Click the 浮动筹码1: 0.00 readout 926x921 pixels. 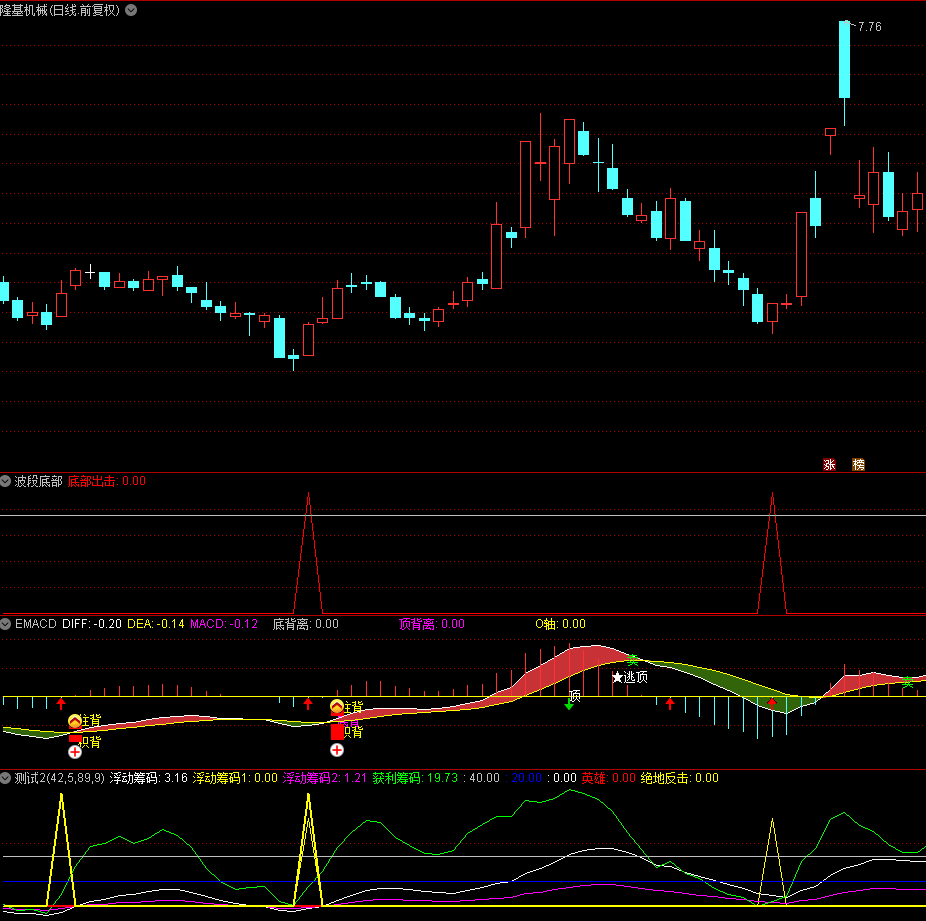pyautogui.click(x=235, y=778)
